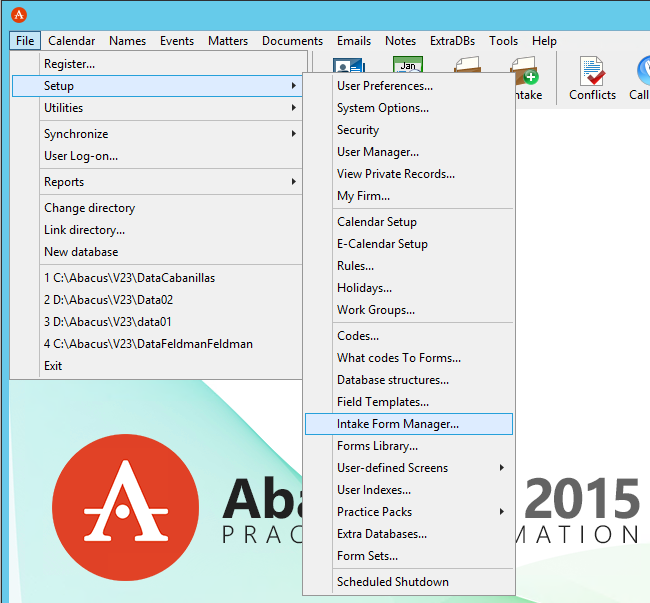Select Link directory... menu entry

point(158,230)
